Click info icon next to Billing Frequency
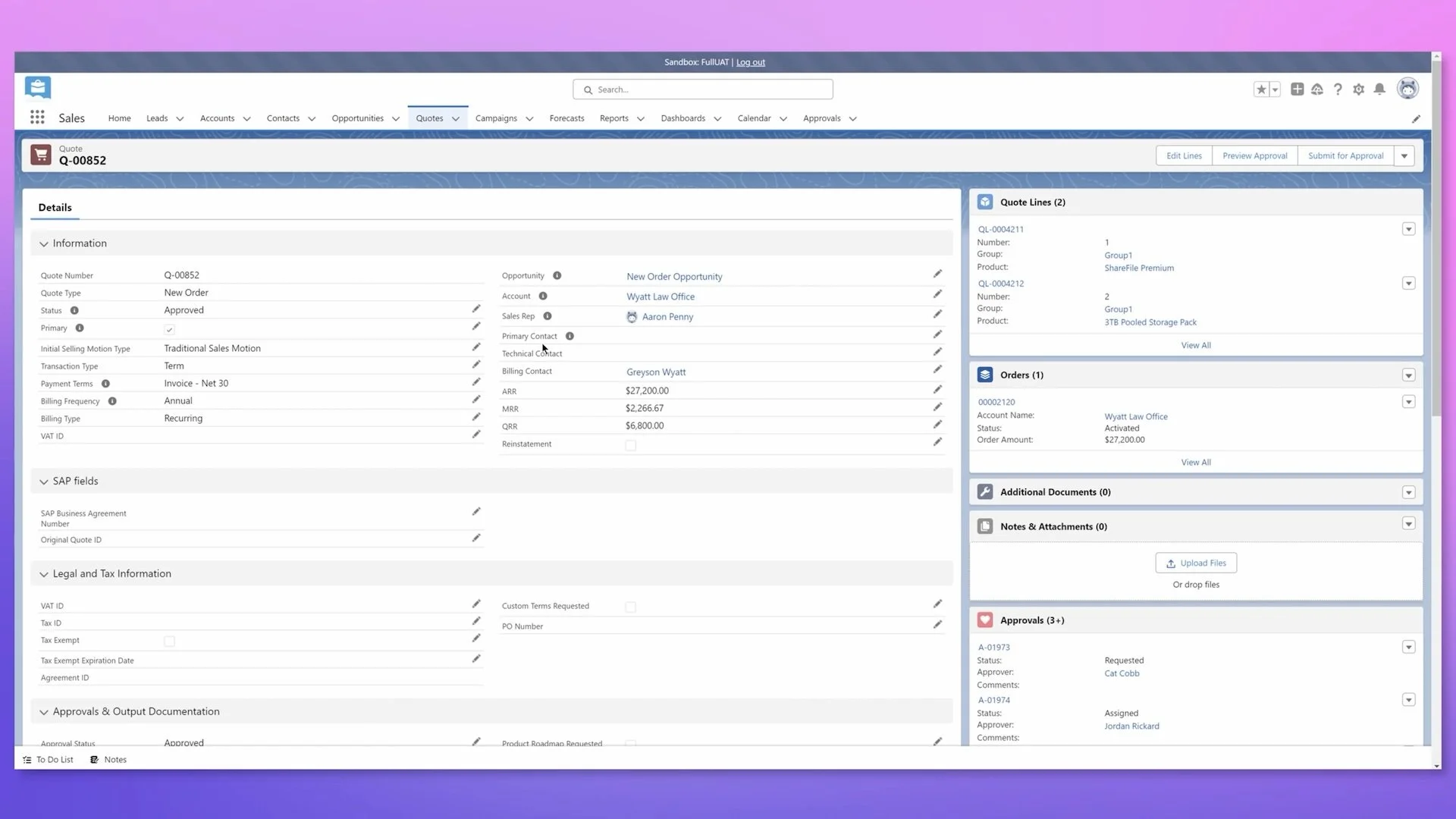 (112, 401)
